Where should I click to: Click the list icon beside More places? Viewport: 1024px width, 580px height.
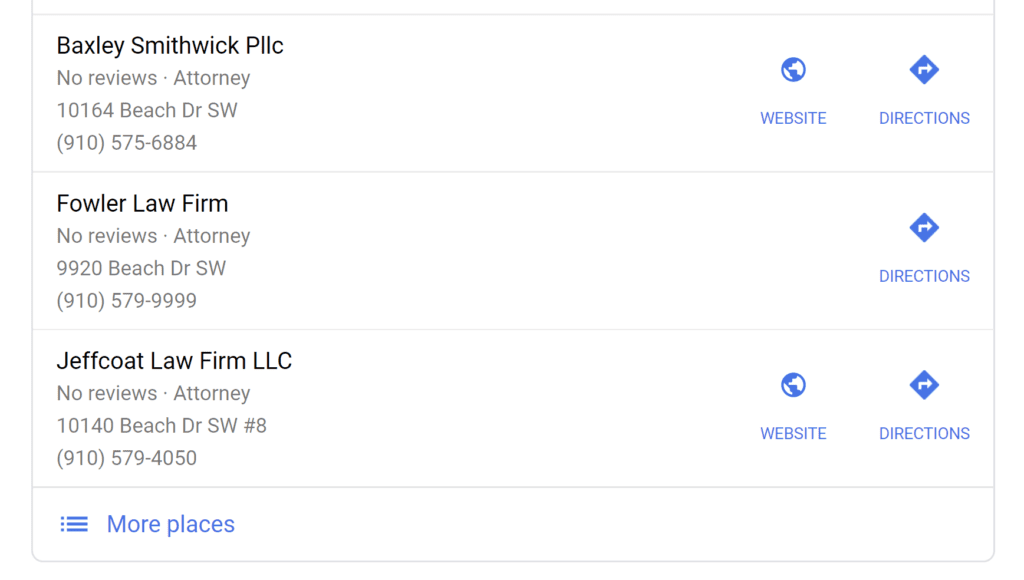pos(74,524)
